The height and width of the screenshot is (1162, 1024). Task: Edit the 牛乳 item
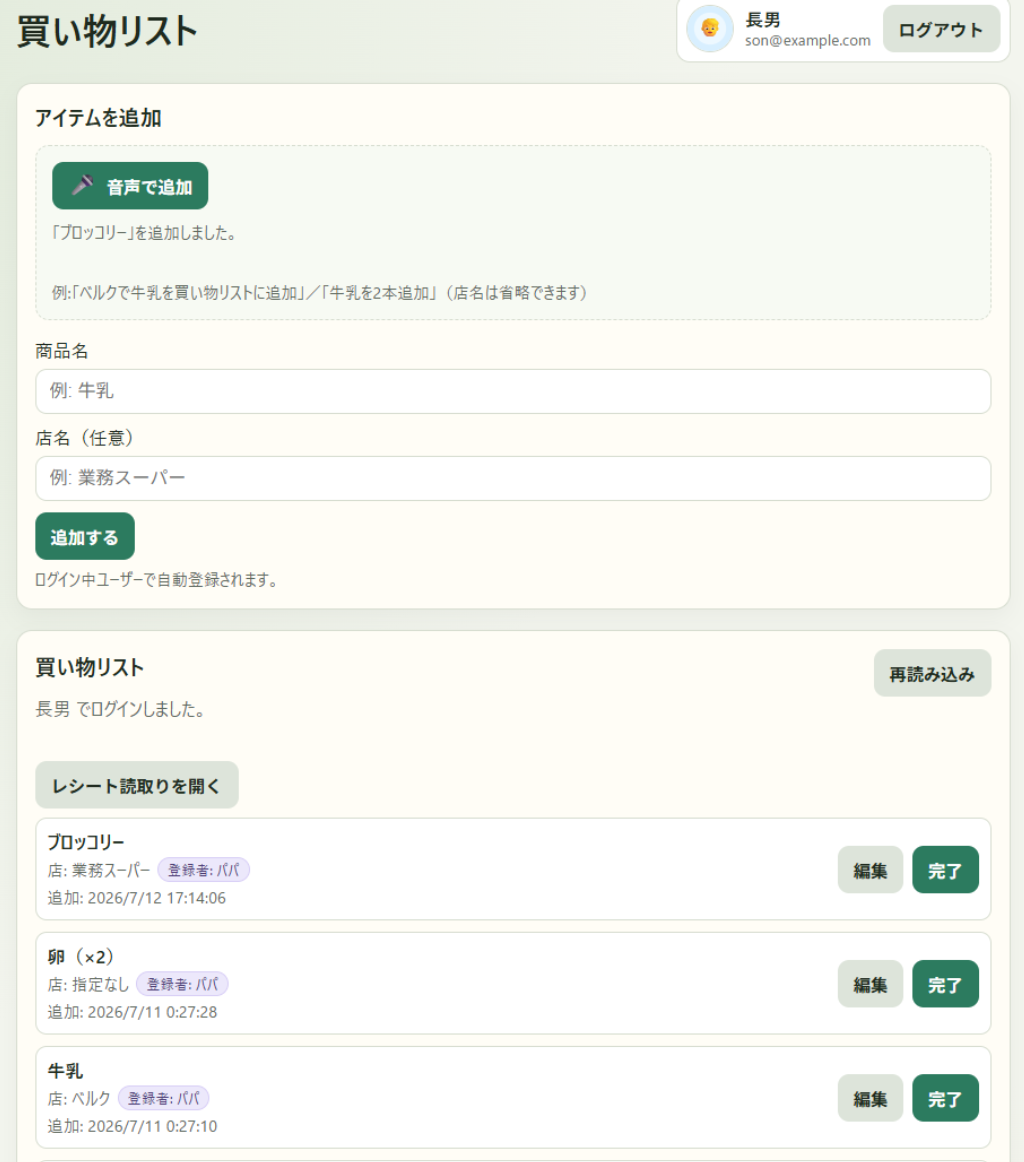click(x=870, y=1098)
